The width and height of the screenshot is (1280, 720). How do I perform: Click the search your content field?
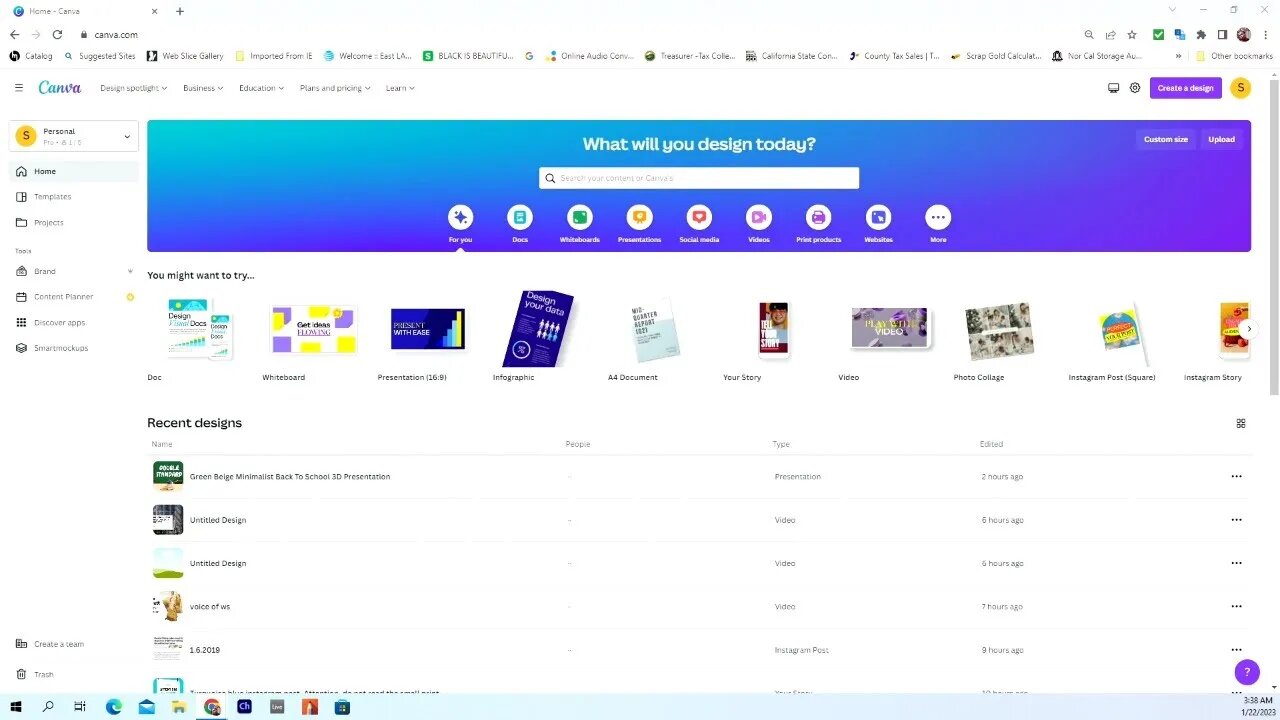click(699, 178)
